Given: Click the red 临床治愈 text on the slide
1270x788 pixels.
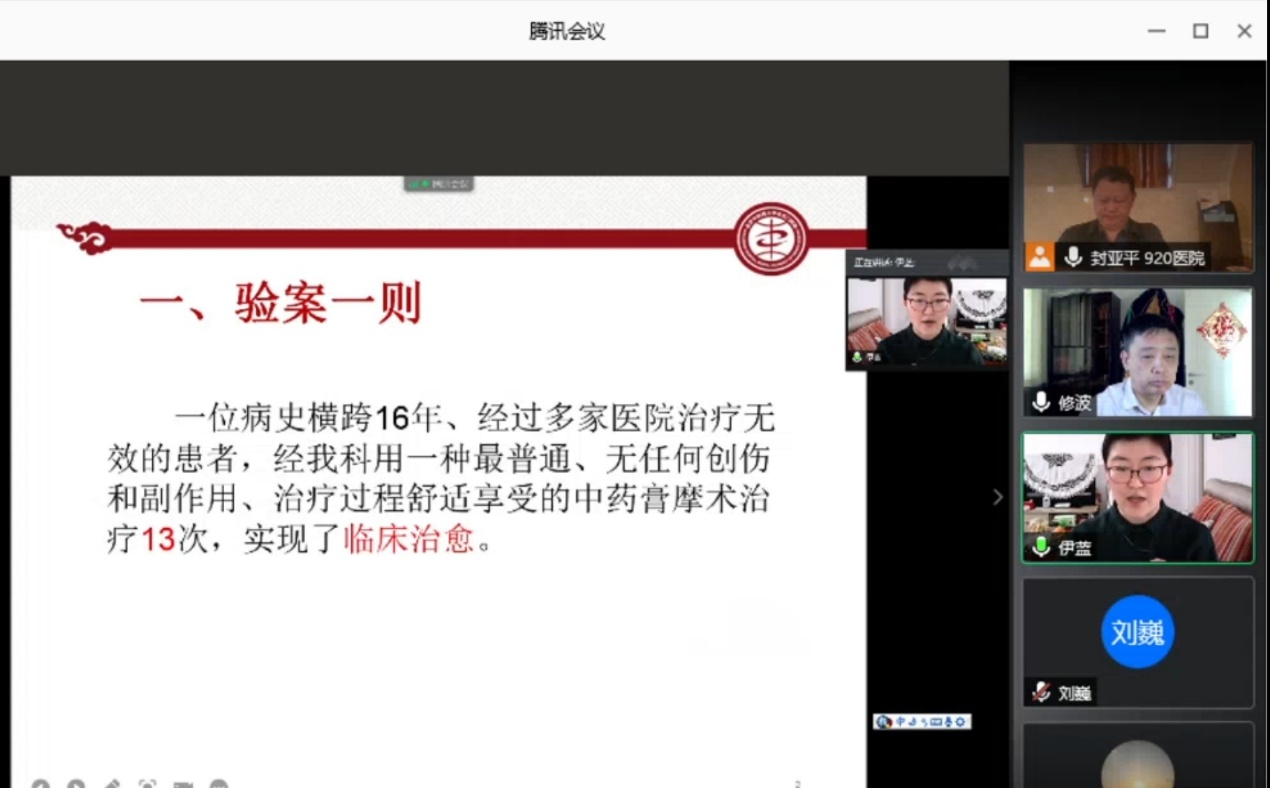Looking at the screenshot, I should tap(408, 539).
